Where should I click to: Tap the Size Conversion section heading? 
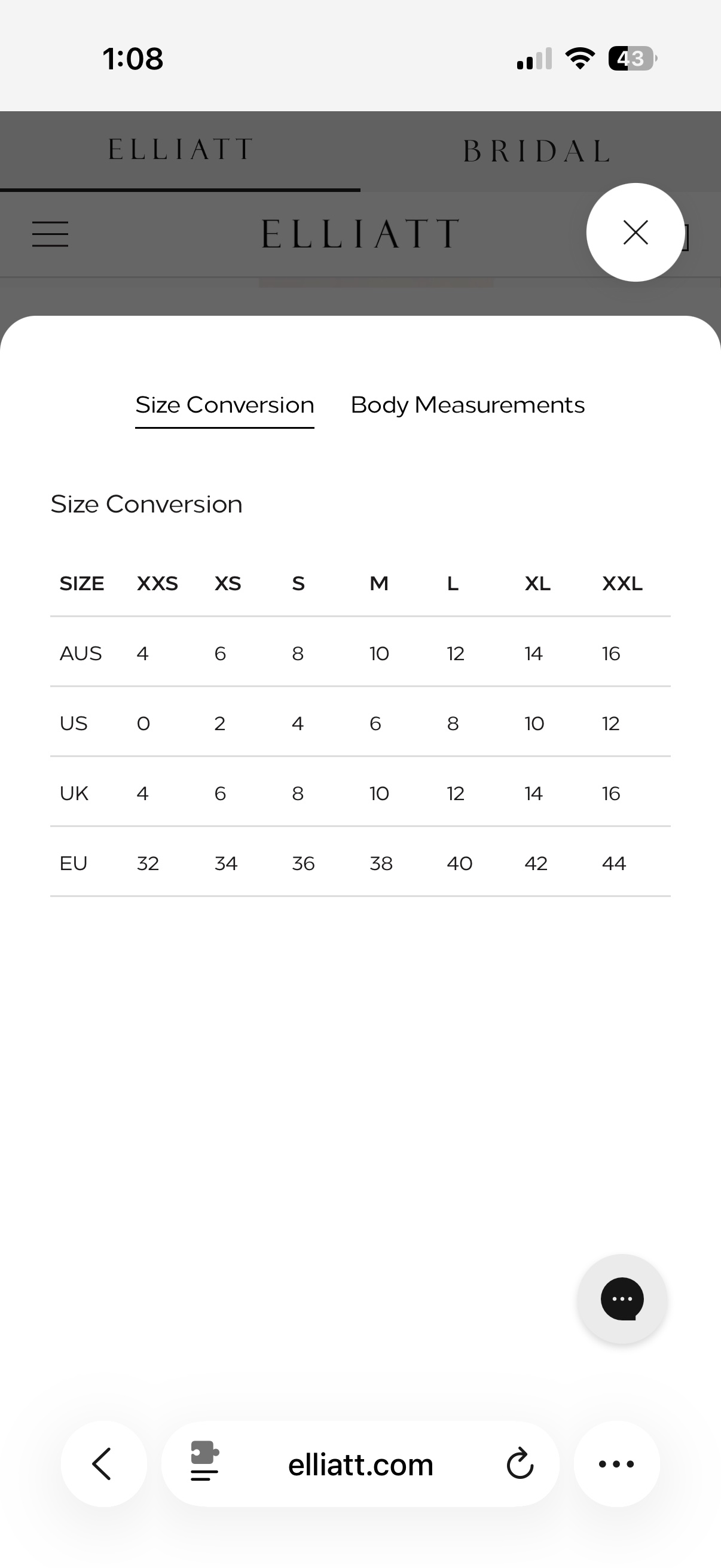coord(146,504)
